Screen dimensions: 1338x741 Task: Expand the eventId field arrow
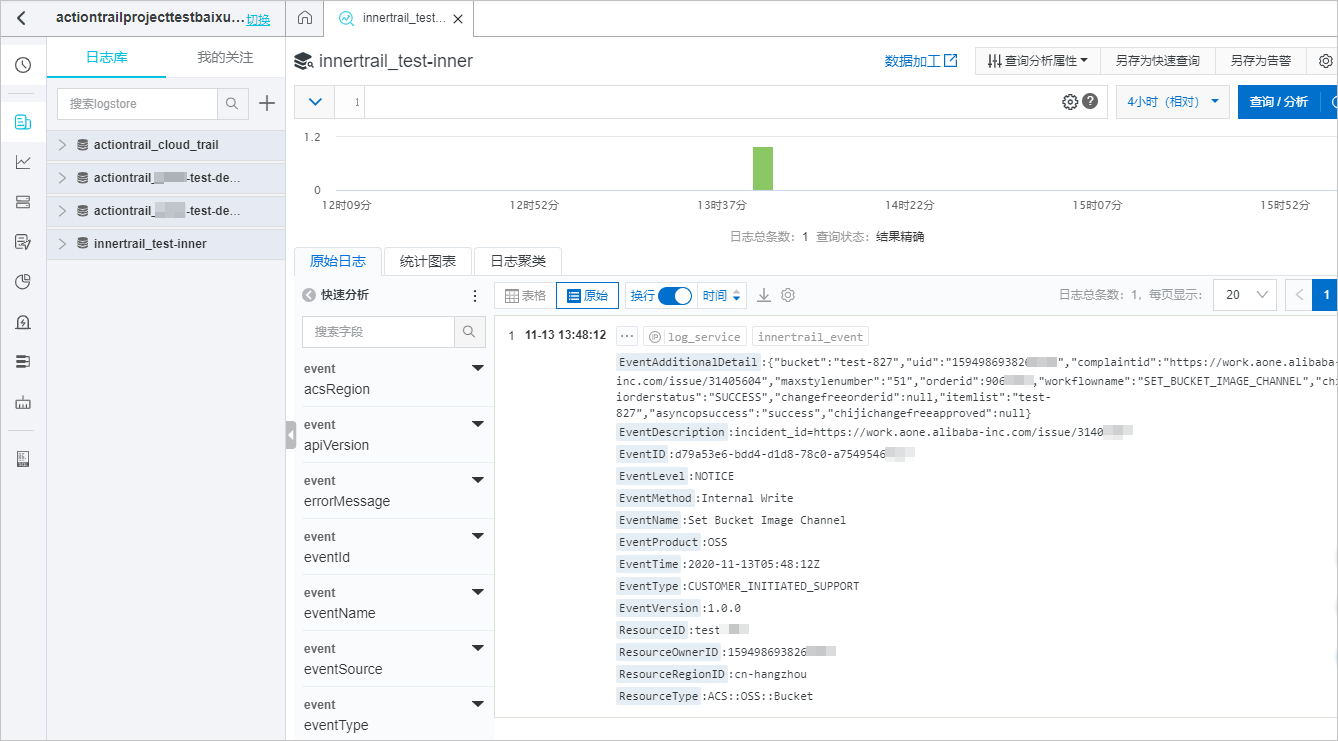tap(477, 537)
